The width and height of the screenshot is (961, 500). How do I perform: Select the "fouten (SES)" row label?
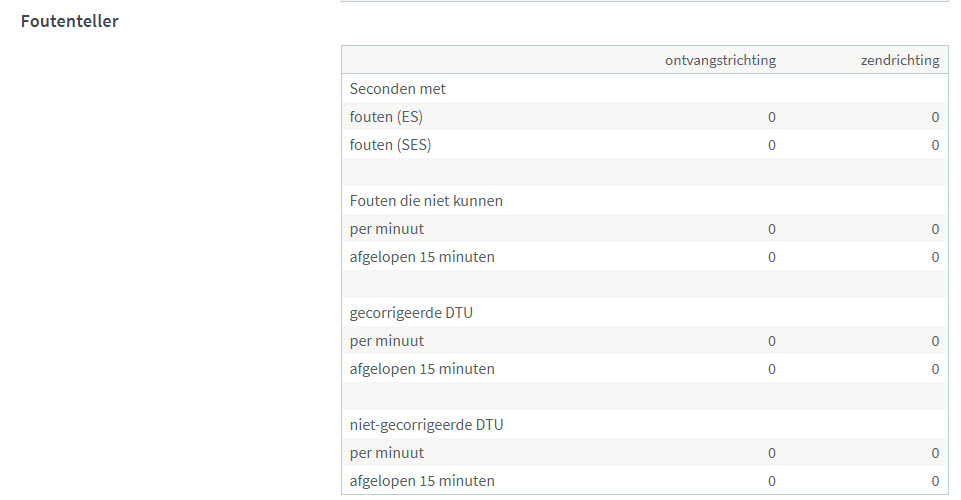click(391, 145)
